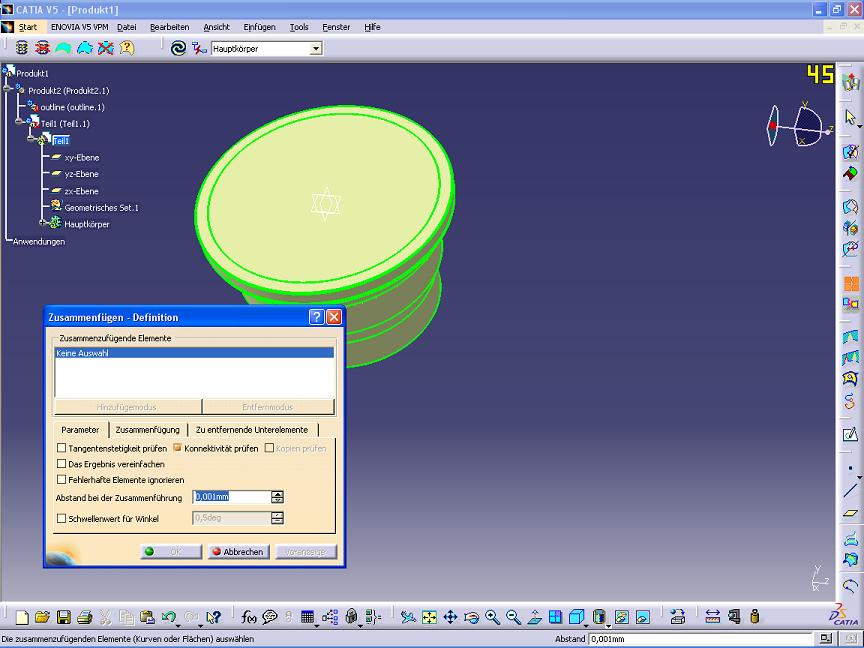Enable Fehlerhafte Elemente ignorieren checkbox
This screenshot has height=648, width=864.
tap(62, 479)
